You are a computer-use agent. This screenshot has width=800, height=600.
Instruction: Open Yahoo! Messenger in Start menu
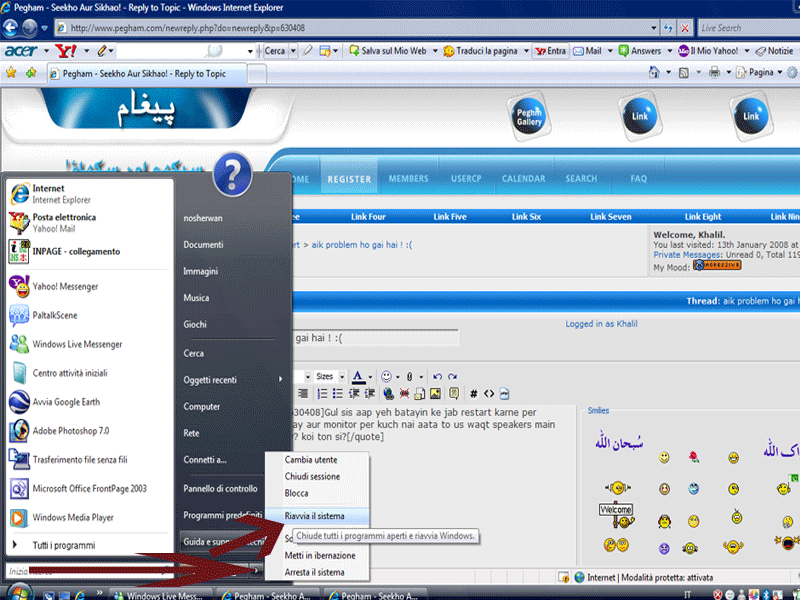pyautogui.click(x=65, y=286)
